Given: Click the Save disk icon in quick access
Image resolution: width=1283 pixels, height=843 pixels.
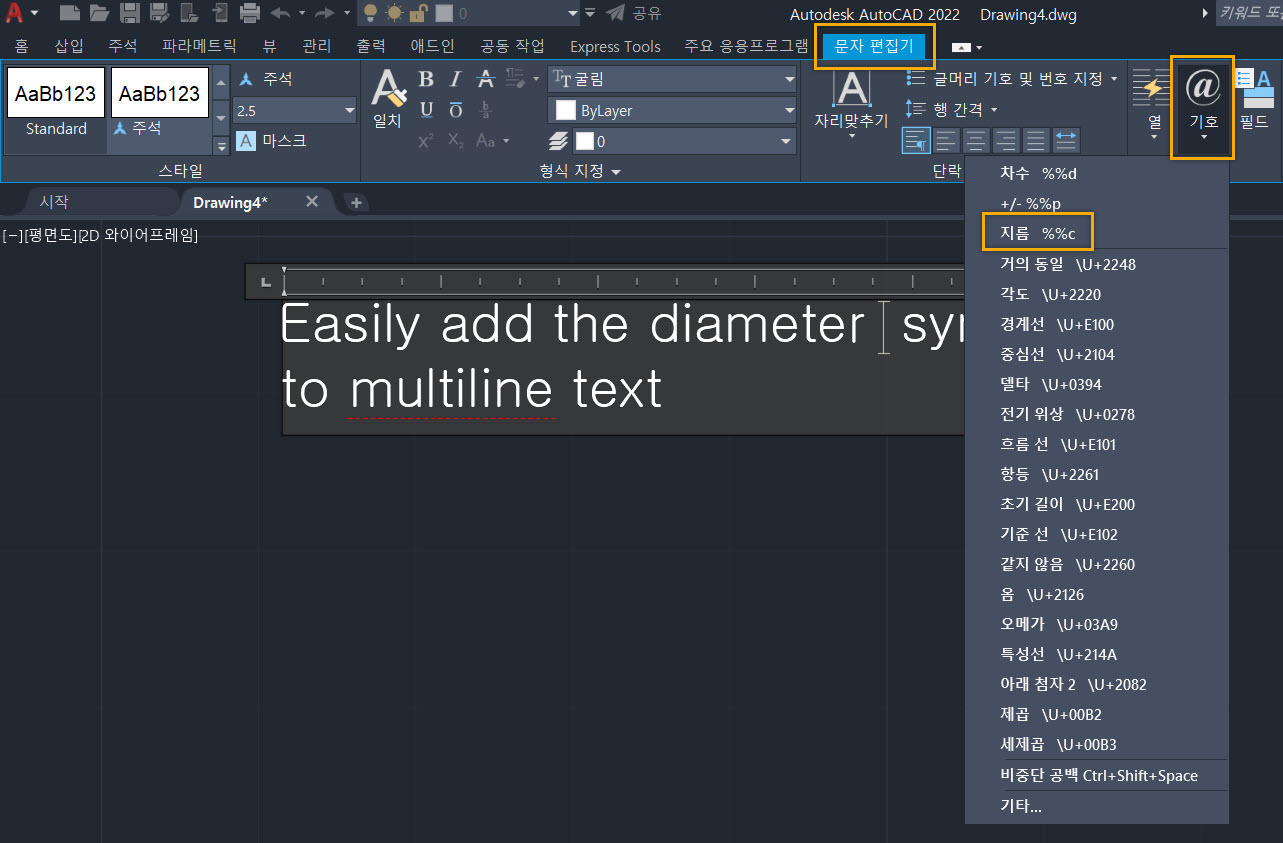Looking at the screenshot, I should 130,14.
